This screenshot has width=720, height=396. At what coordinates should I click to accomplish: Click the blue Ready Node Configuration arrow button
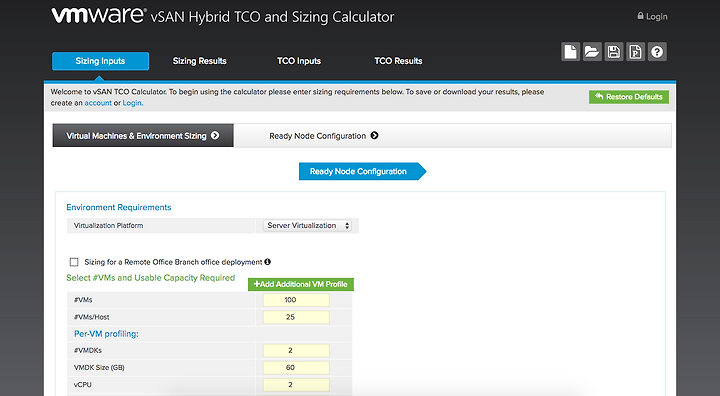(362, 171)
